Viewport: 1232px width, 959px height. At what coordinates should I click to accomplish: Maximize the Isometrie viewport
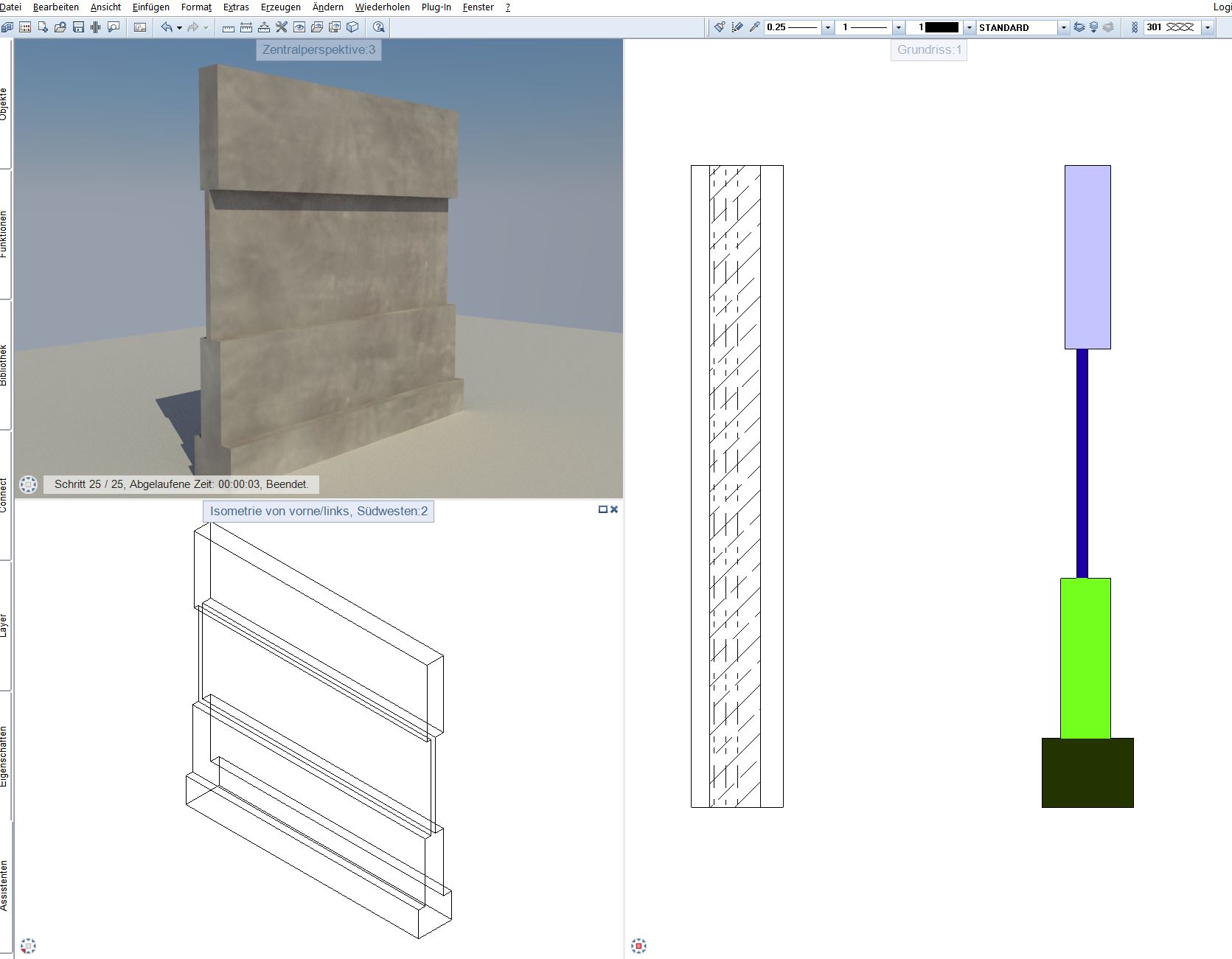click(602, 509)
